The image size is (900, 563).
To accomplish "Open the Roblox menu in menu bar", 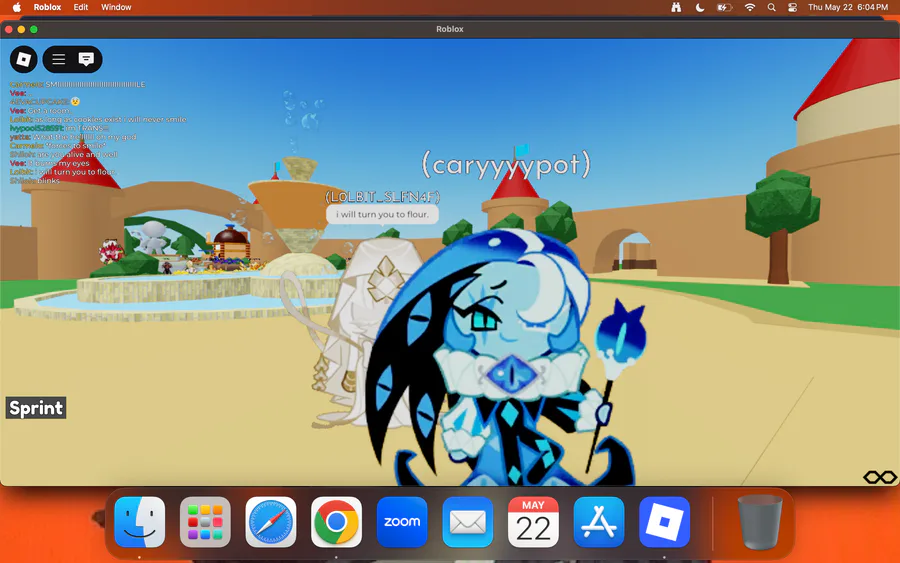I will (x=47, y=7).
